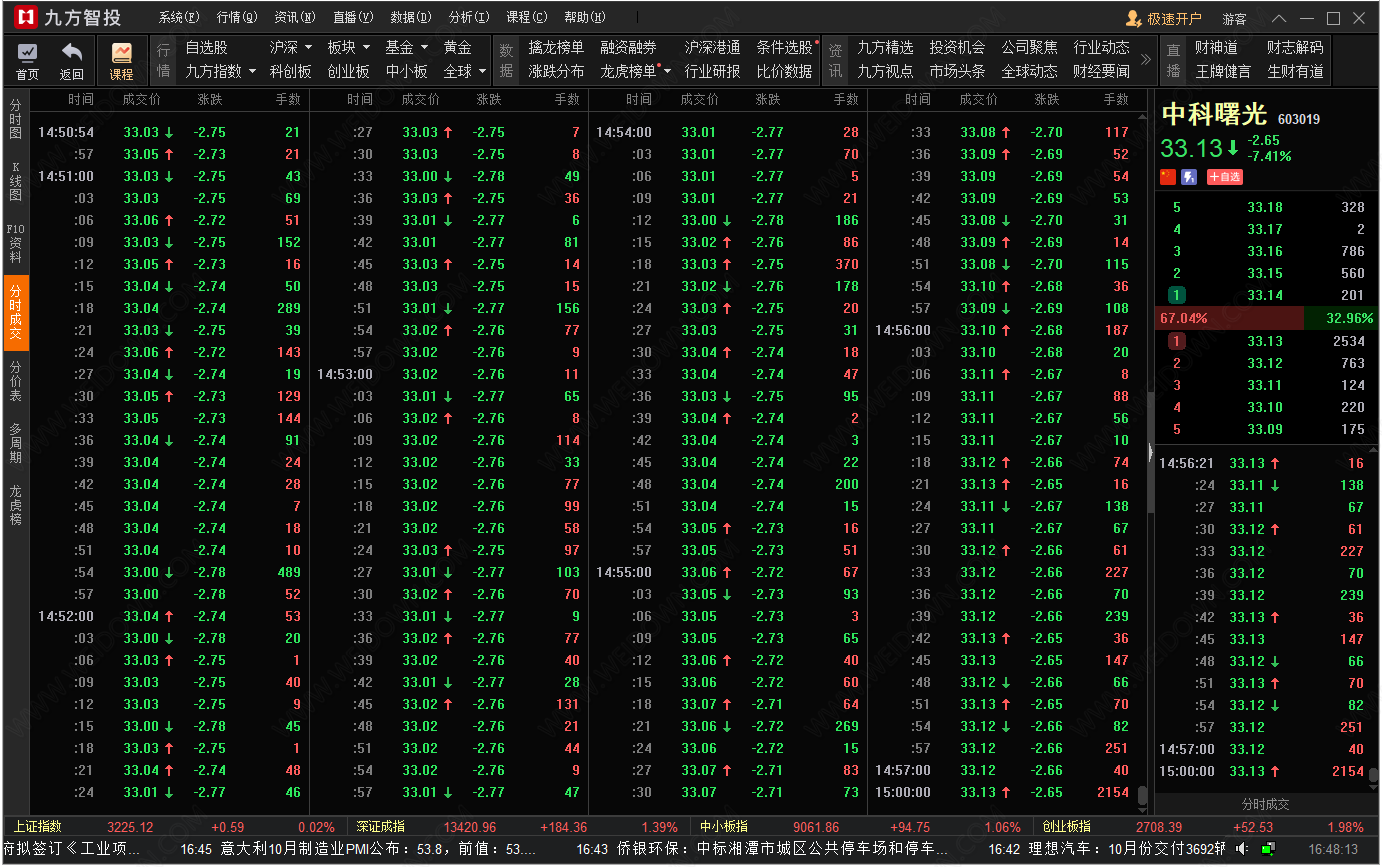Open the 全球 dropdown
Viewport: 1382px width, 867px height.
[x=465, y=71]
